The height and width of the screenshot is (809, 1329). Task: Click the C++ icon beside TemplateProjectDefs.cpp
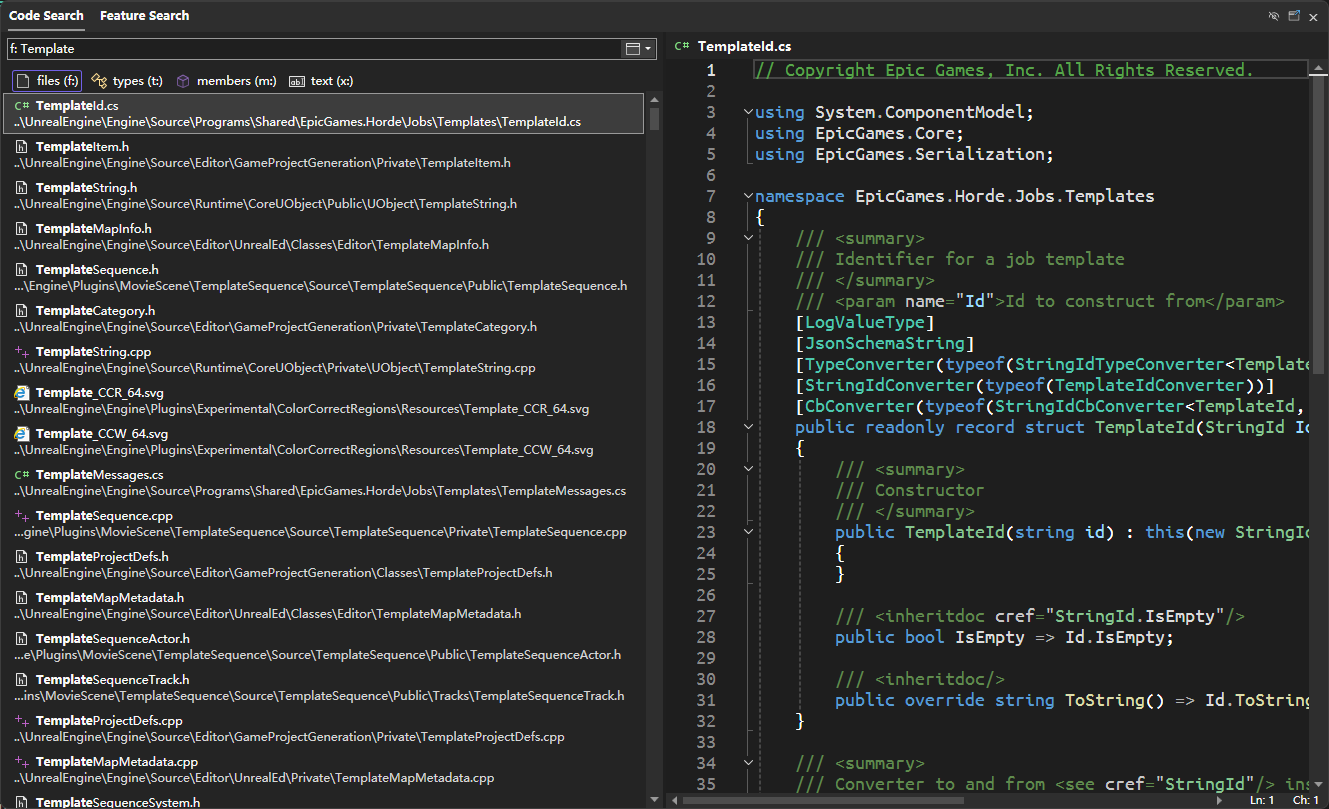[x=22, y=721]
